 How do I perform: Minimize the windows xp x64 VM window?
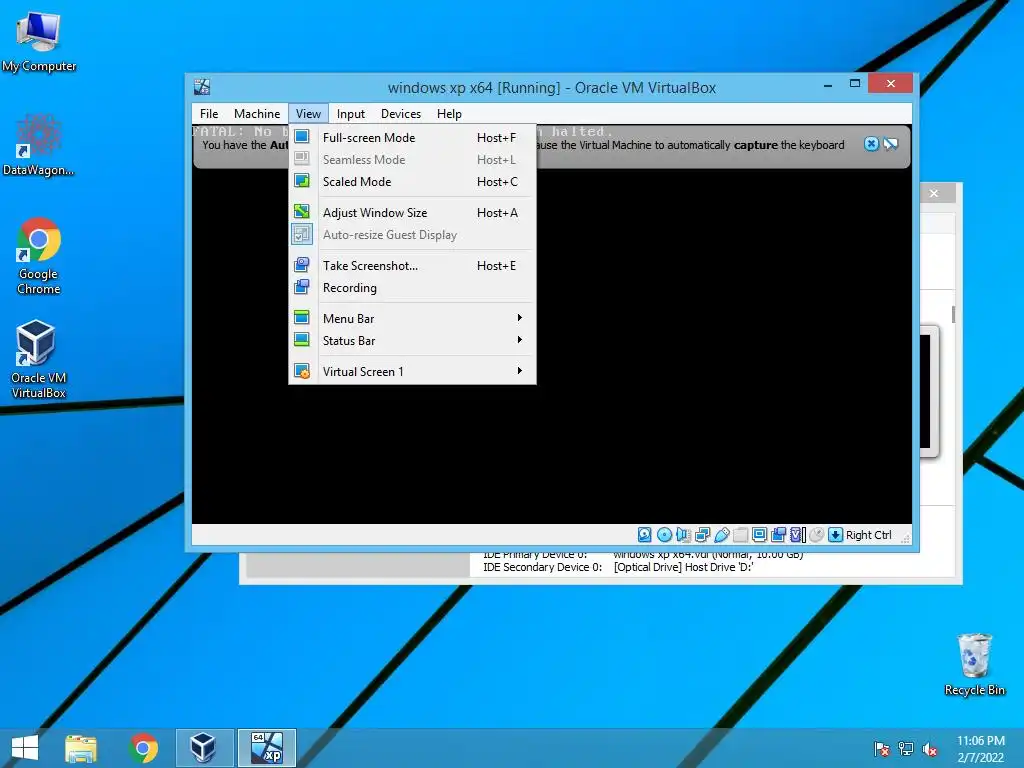[827, 84]
